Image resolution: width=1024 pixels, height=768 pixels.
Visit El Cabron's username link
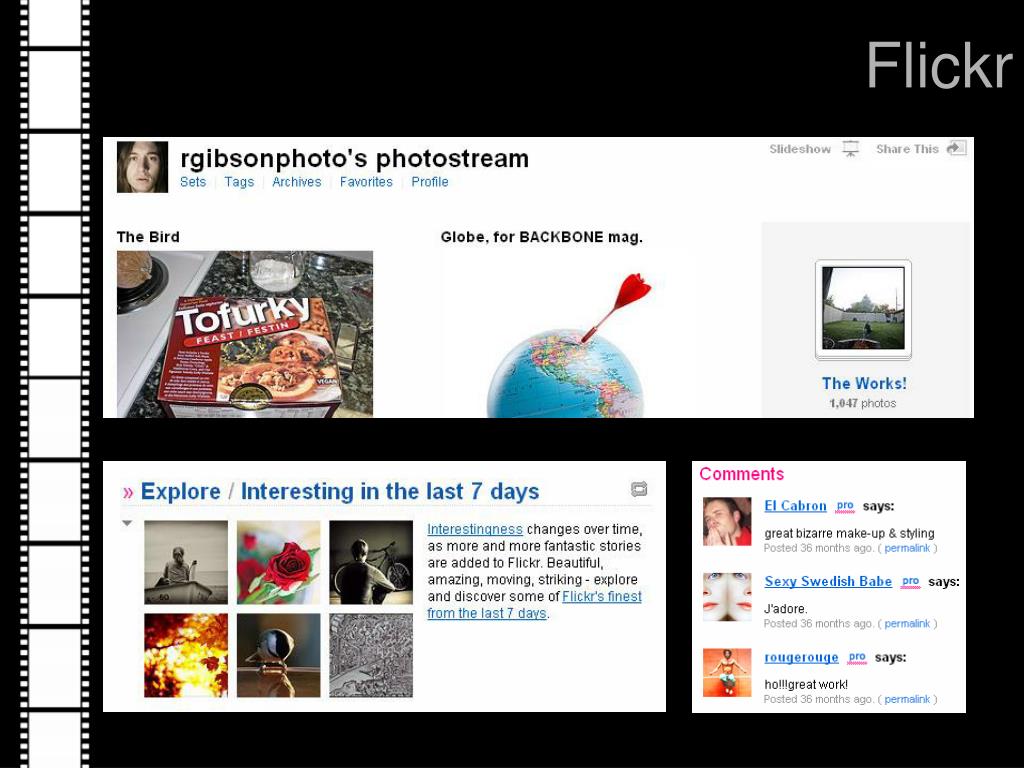[x=795, y=506]
